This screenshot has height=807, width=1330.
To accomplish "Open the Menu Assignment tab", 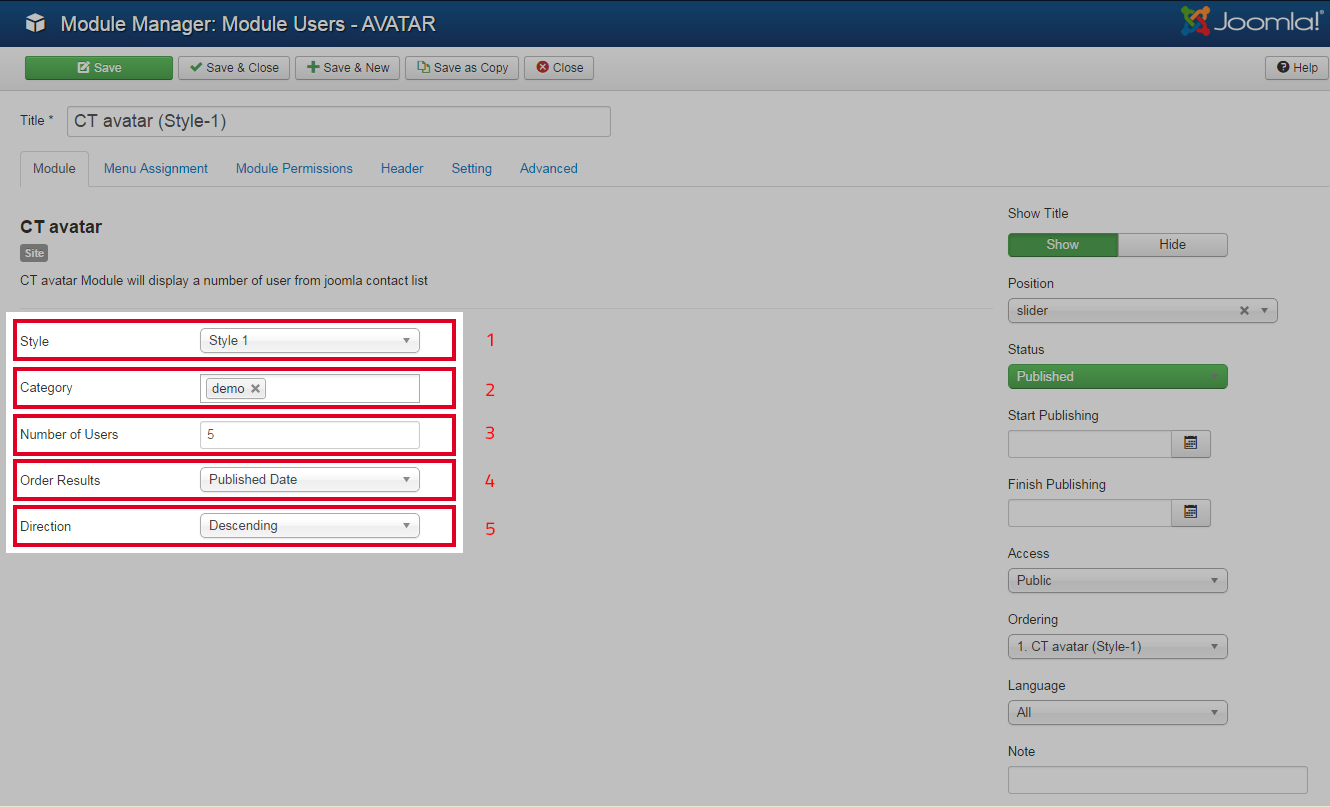I will (156, 169).
